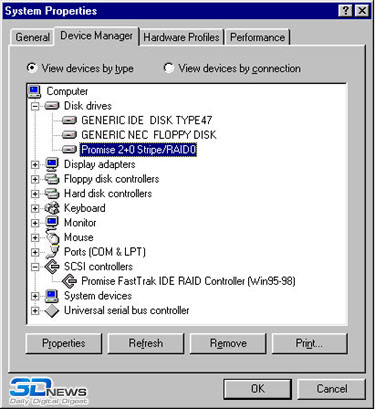Click the Universal serial bus controller icon
The width and height of the screenshot is (375, 409).
(52, 311)
